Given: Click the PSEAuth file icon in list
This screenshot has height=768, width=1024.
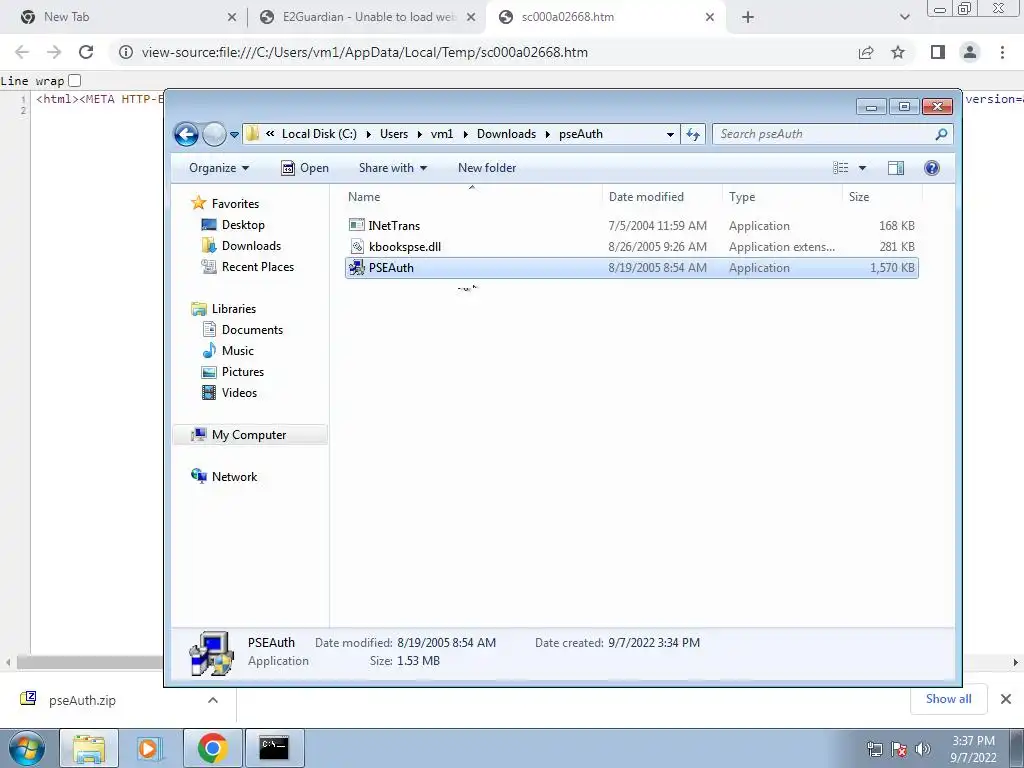Looking at the screenshot, I should pyautogui.click(x=357, y=267).
